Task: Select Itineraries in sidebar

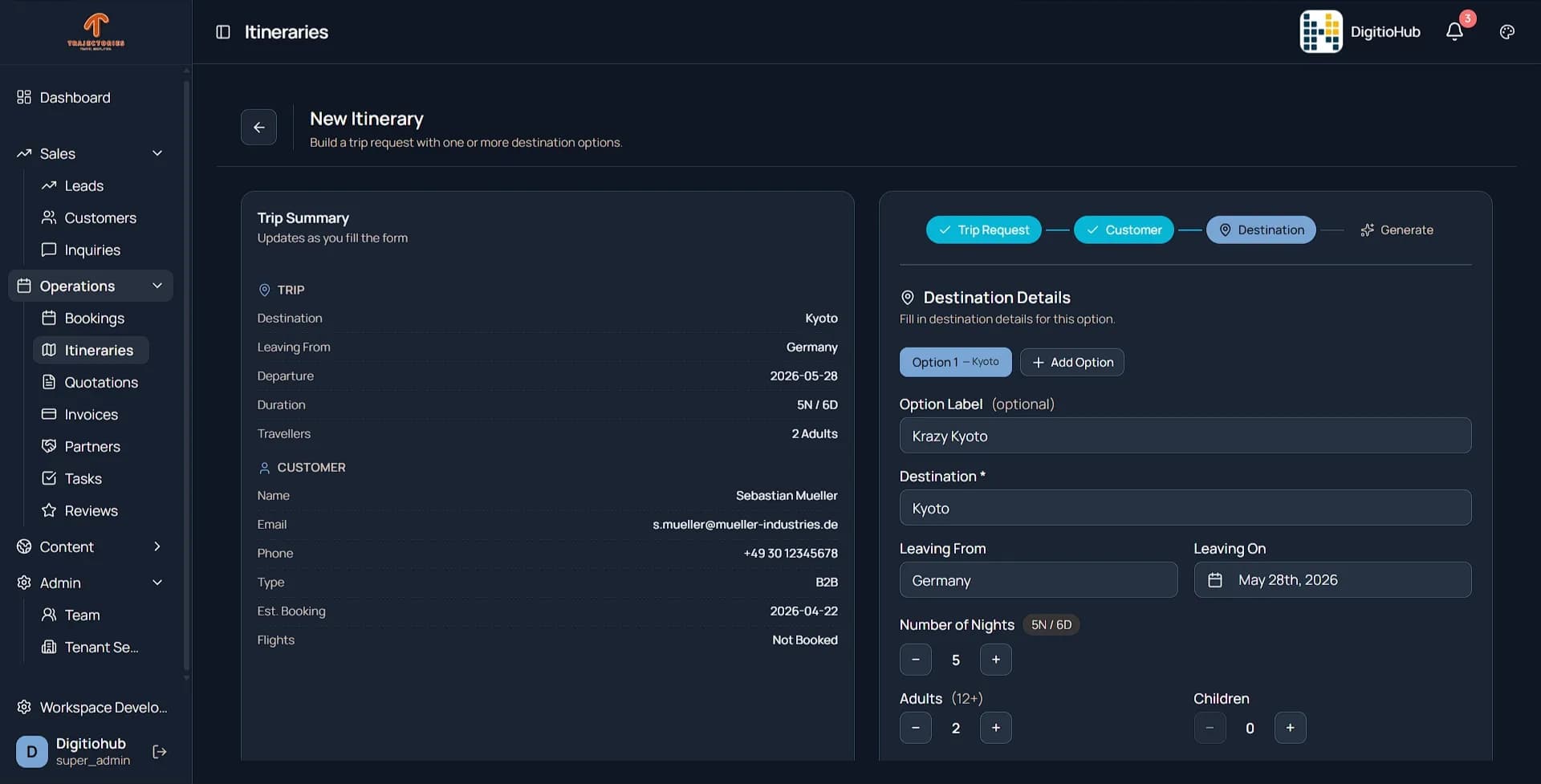Action: pyautogui.click(x=91, y=350)
